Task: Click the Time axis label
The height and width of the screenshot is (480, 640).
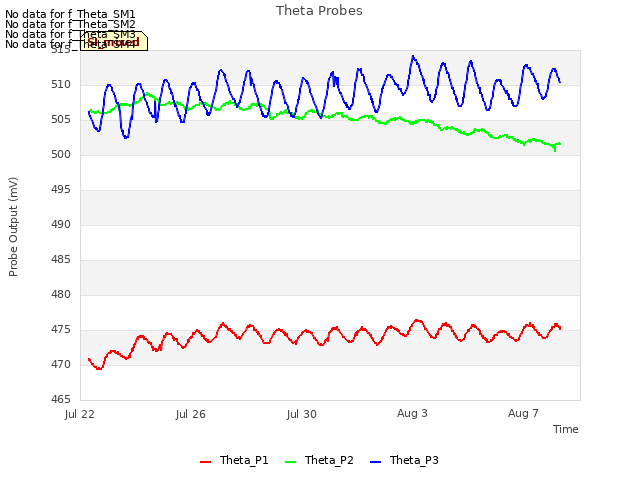Action: 566,429
